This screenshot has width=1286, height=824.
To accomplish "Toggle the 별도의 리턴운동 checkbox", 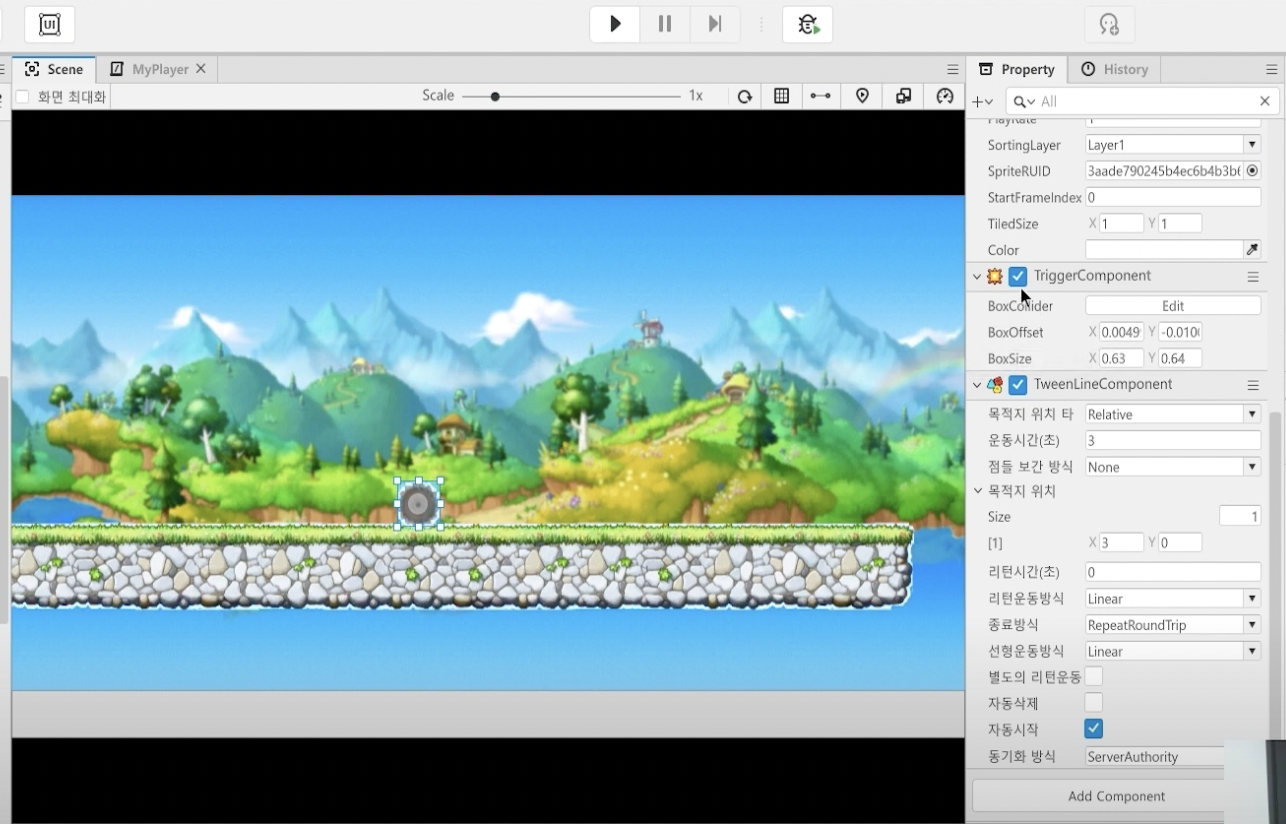I will click(1094, 677).
